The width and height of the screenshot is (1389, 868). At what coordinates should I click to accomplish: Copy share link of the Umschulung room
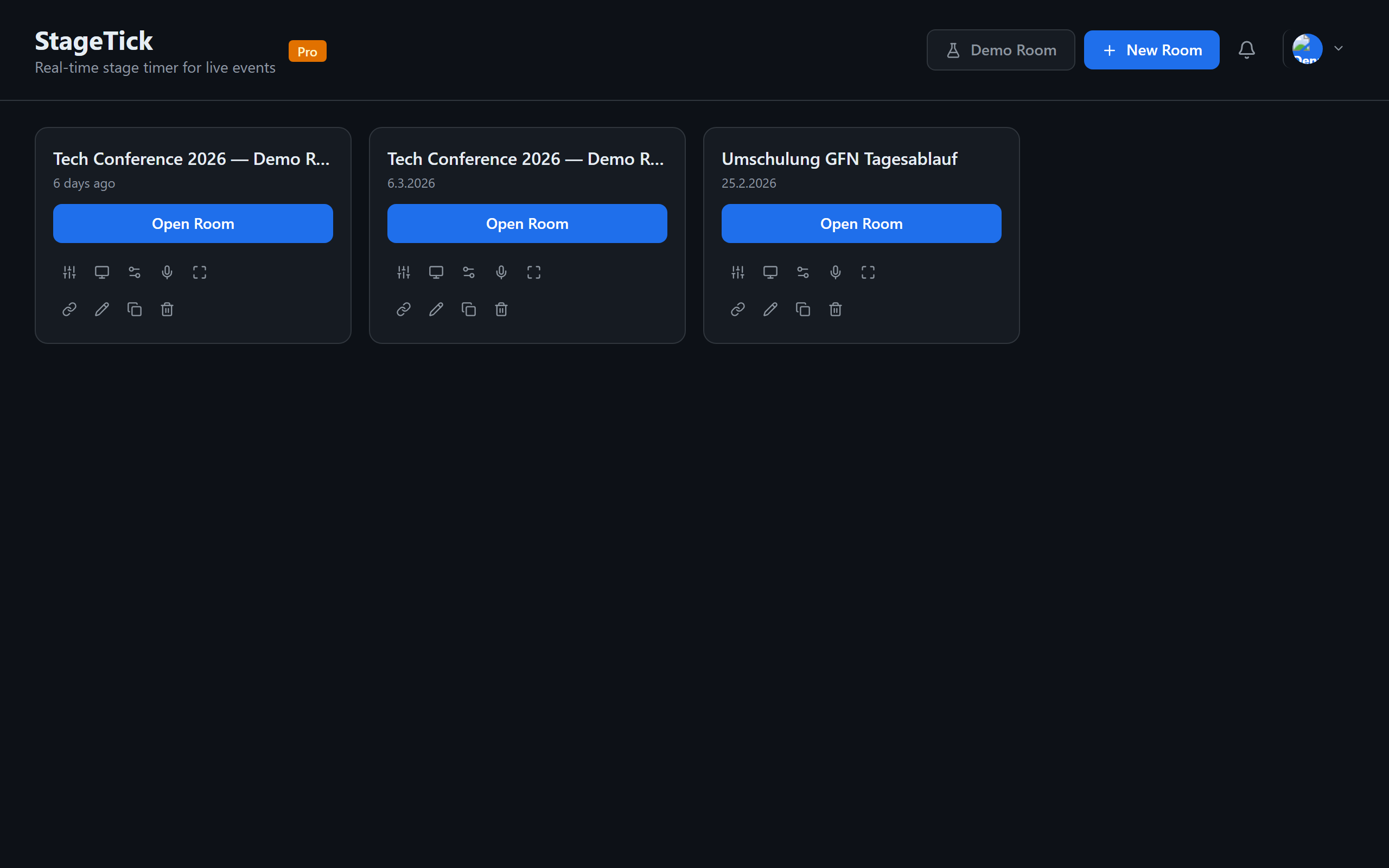point(737,309)
